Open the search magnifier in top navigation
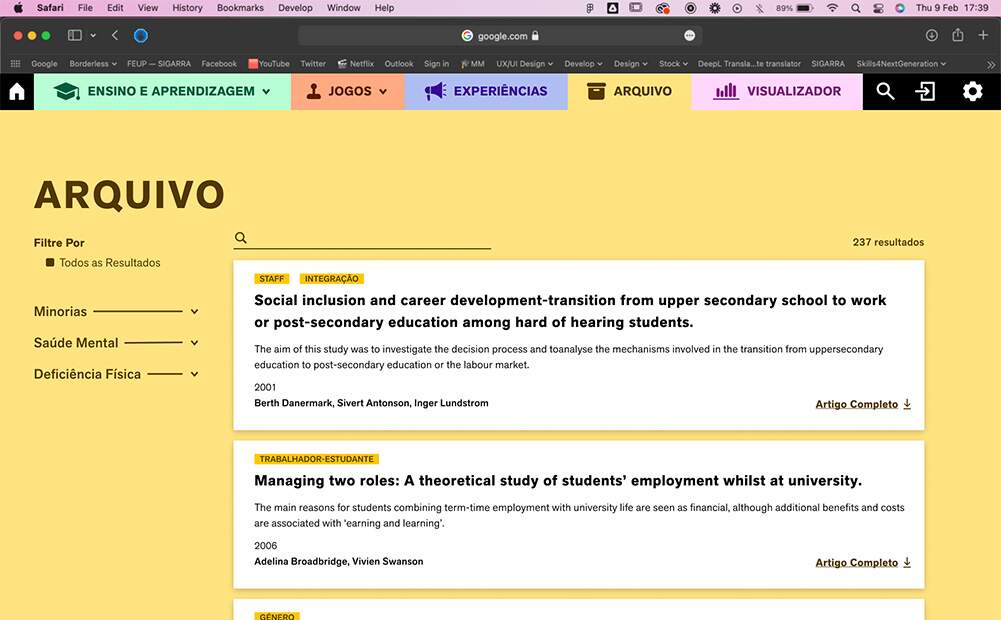 [x=885, y=92]
